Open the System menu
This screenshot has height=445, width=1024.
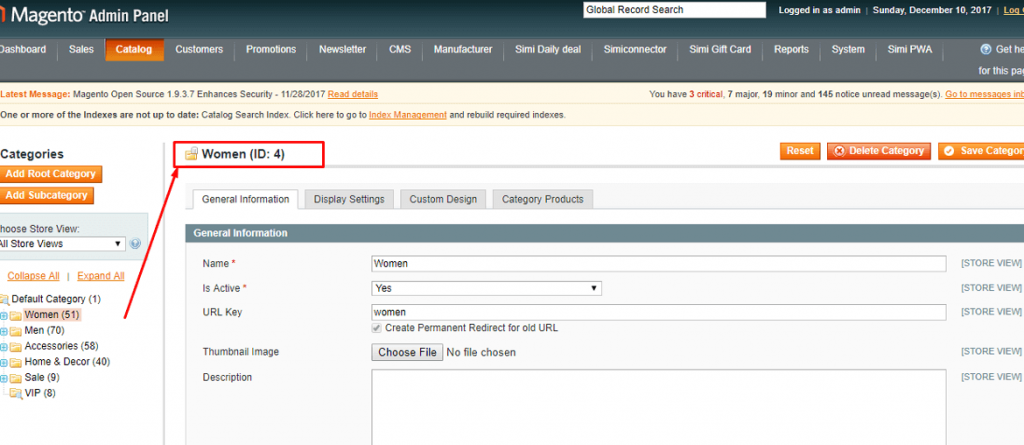[x=848, y=50]
